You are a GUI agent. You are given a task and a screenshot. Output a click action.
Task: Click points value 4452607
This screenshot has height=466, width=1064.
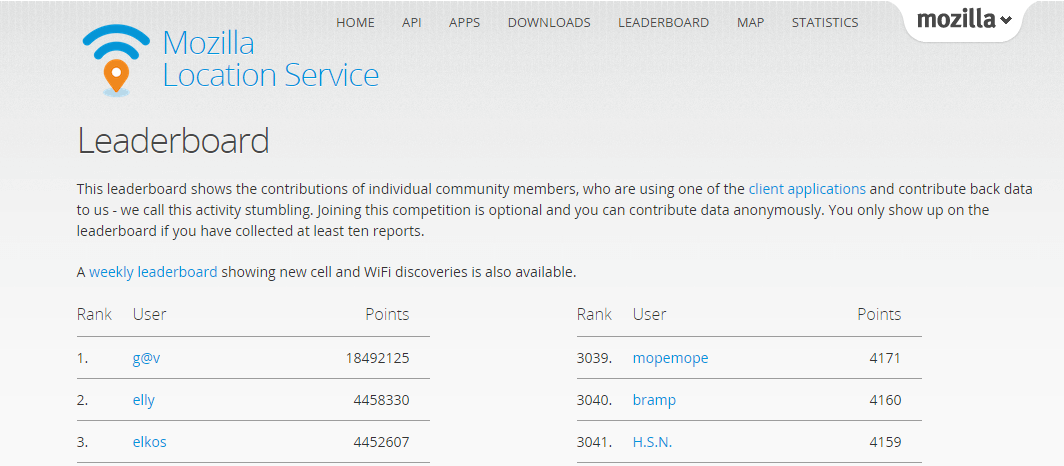(x=381, y=442)
